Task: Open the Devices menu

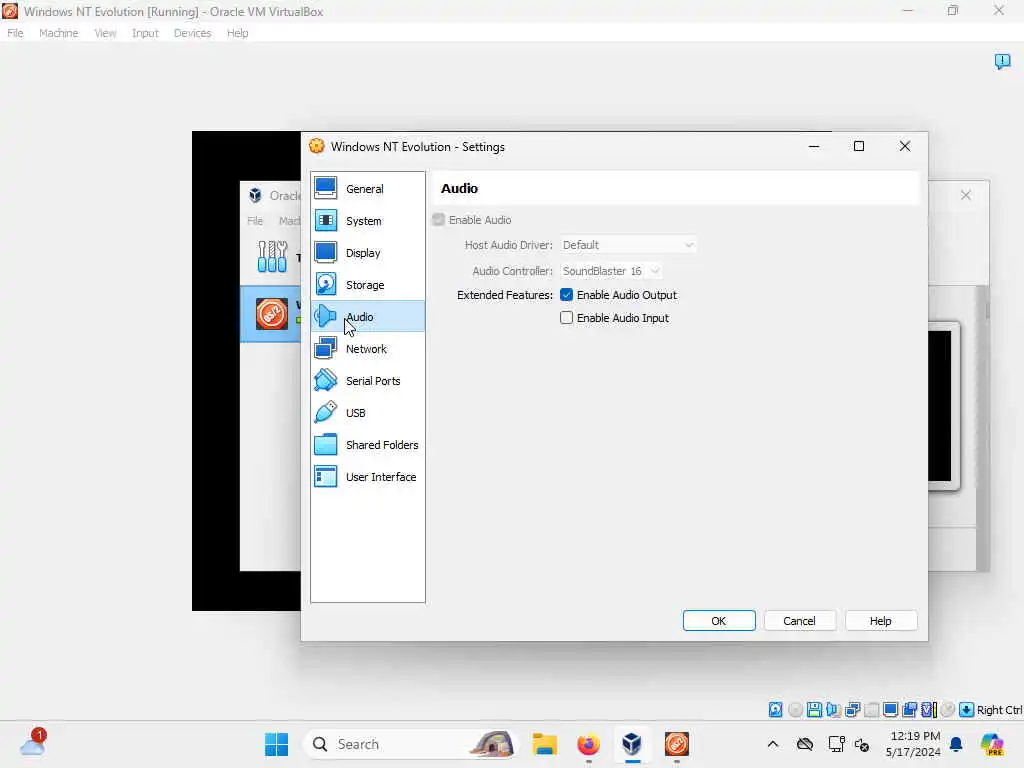Action: pyautogui.click(x=193, y=33)
